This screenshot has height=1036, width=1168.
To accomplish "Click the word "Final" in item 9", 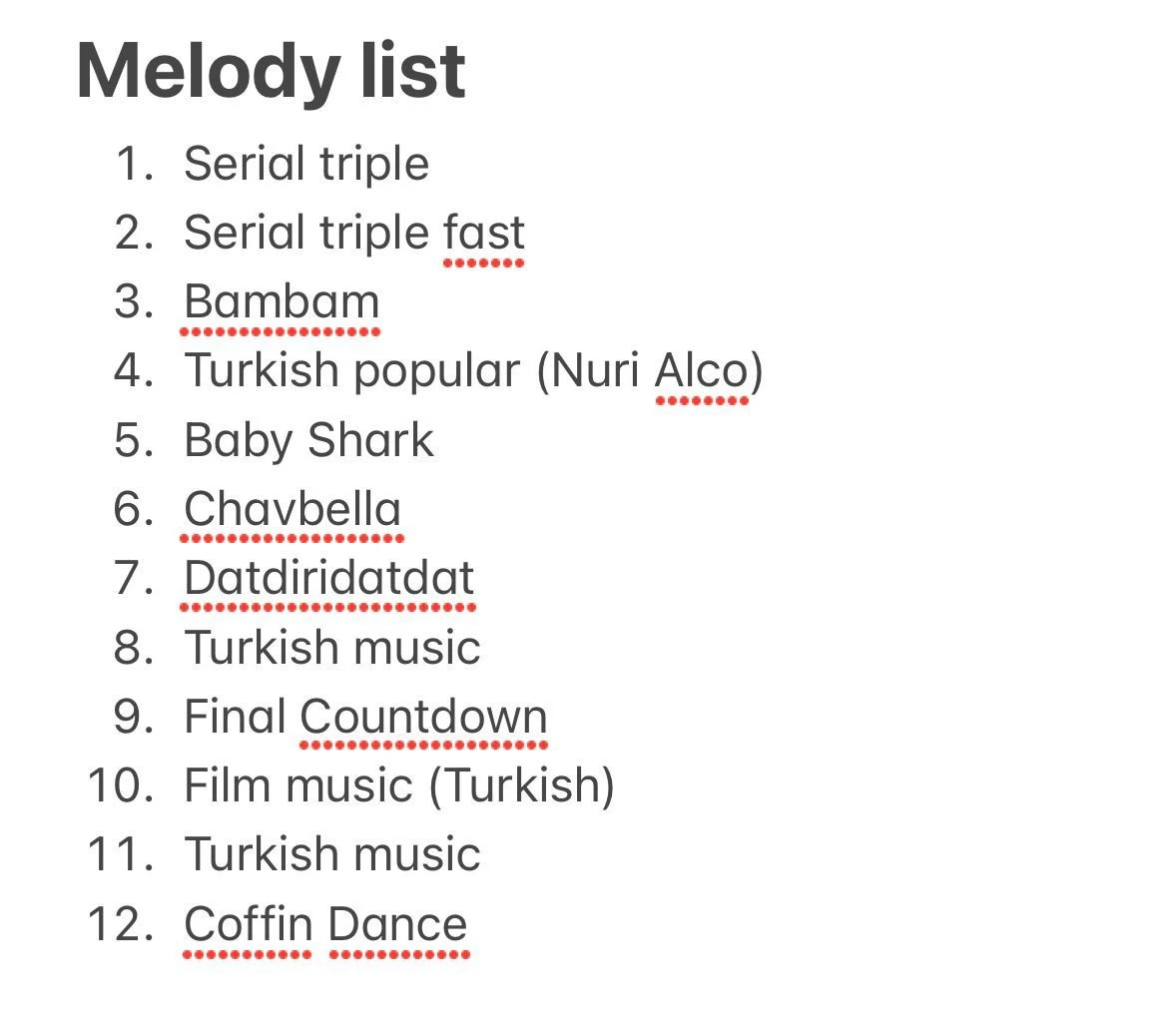I will [235, 717].
